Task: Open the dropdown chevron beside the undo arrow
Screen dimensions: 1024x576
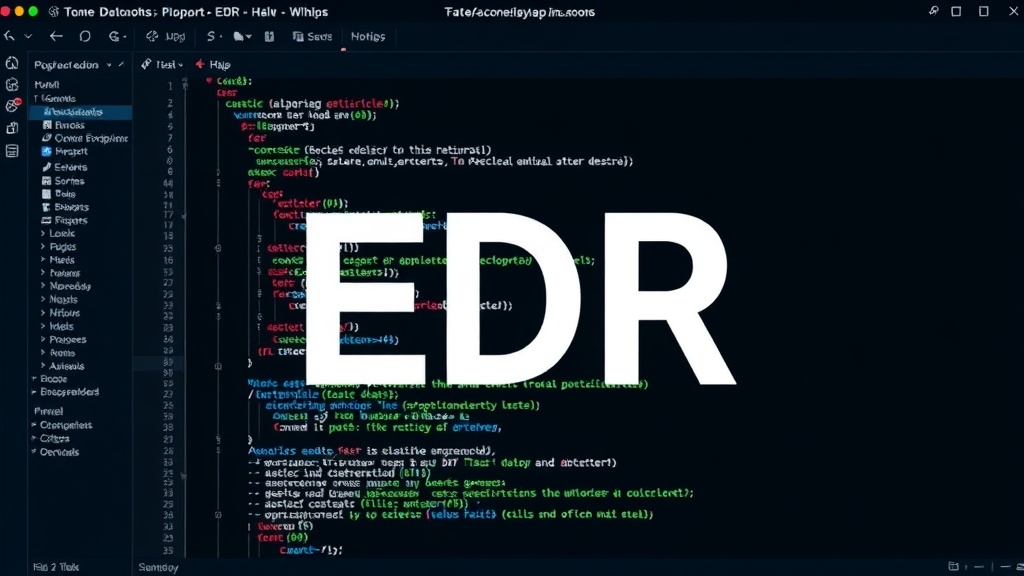Action: click(28, 37)
